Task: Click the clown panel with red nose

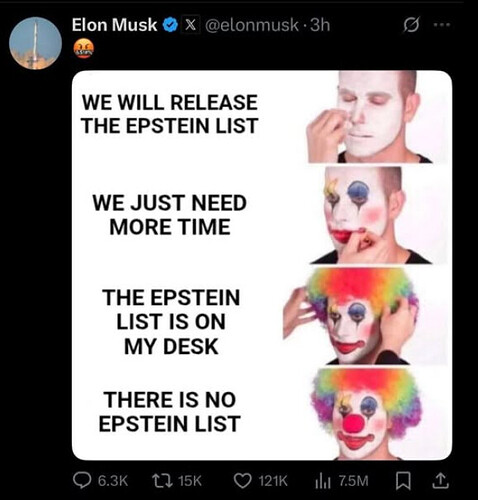Action: (x=367, y=413)
